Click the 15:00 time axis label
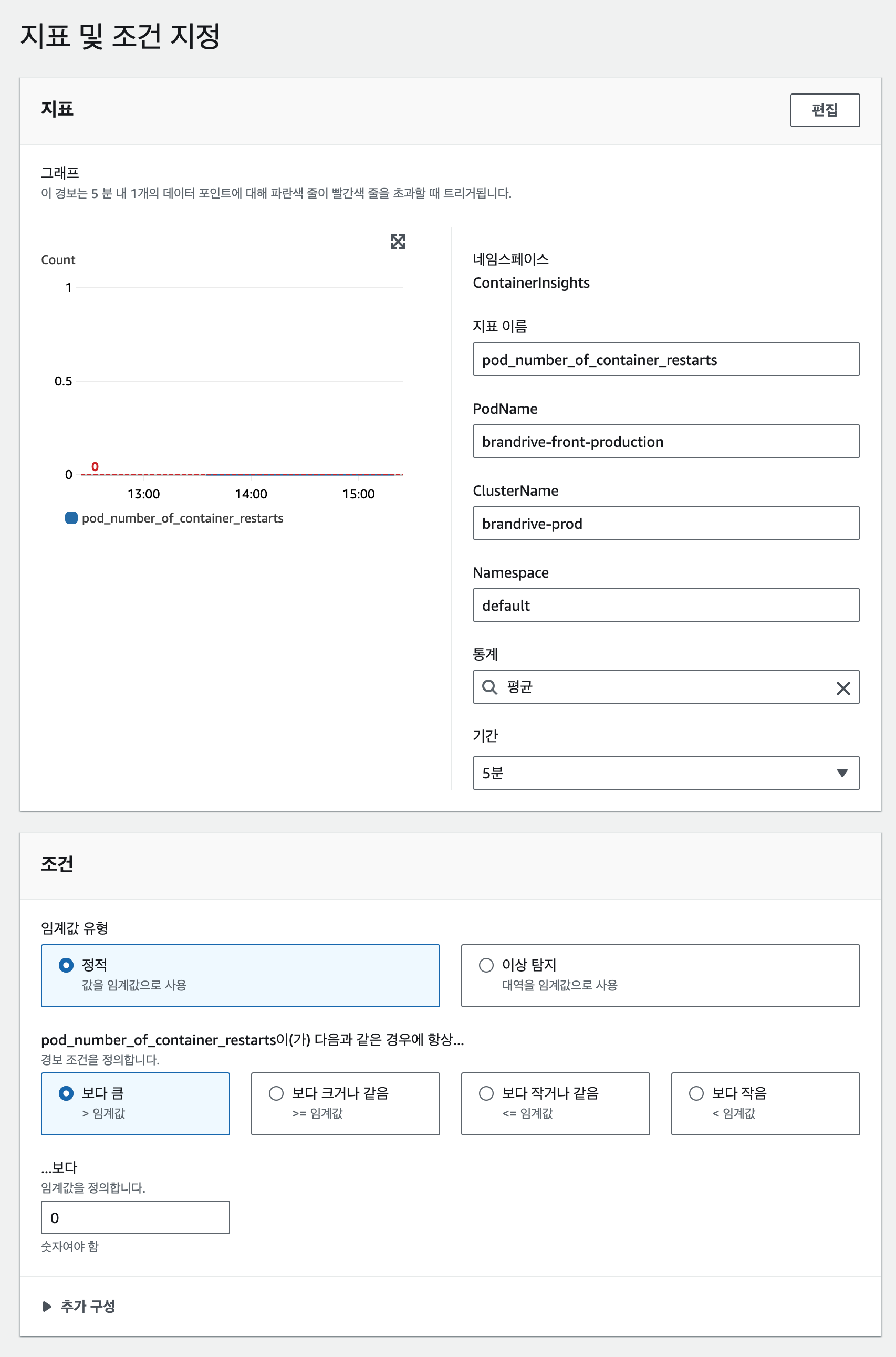 pyautogui.click(x=358, y=494)
